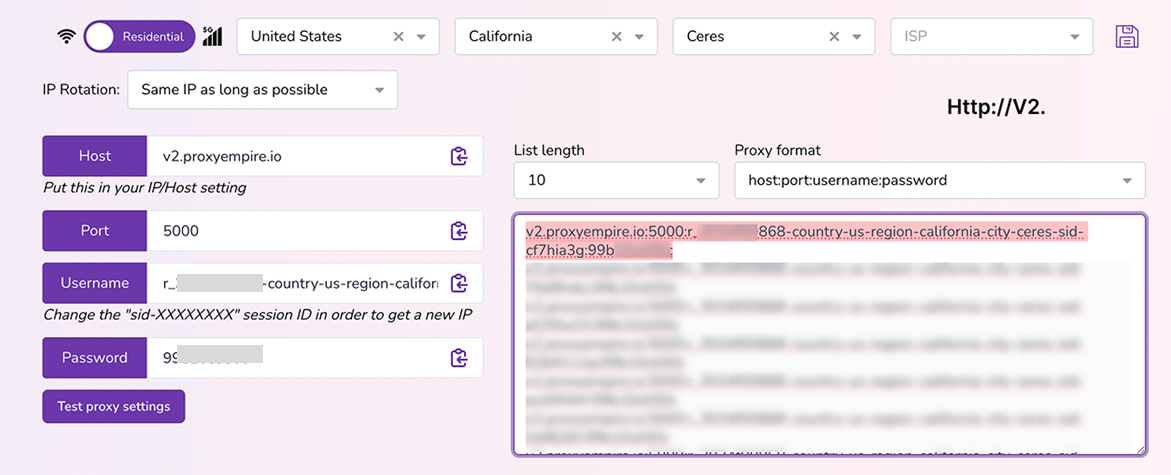Clear the California region selection
Viewport: 1171px width, 475px height.
pyautogui.click(x=617, y=37)
